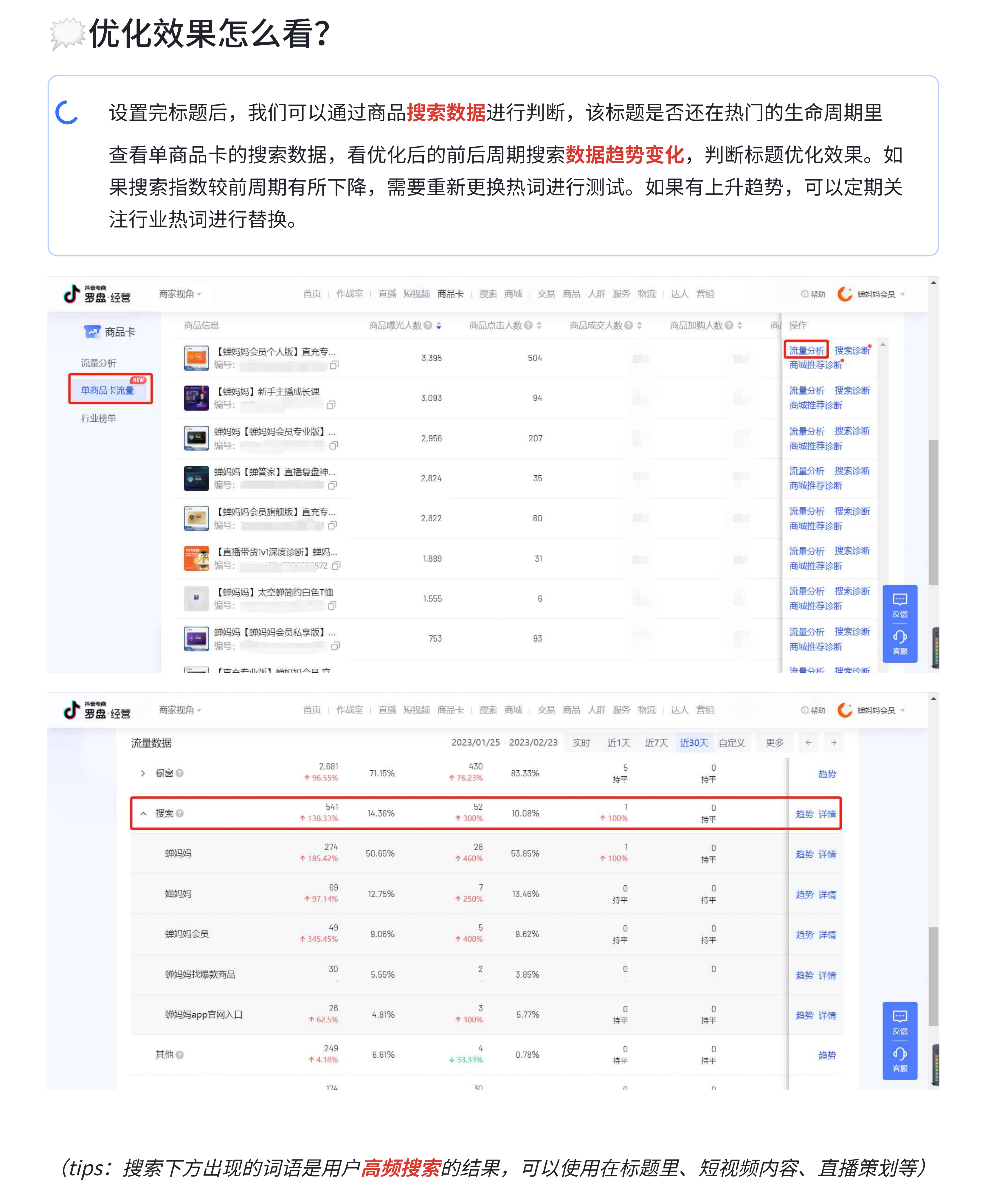The image size is (985, 1204).
Task: Click the thumbnail of 太空蝉简约白色T恤 product
Action: [196, 599]
